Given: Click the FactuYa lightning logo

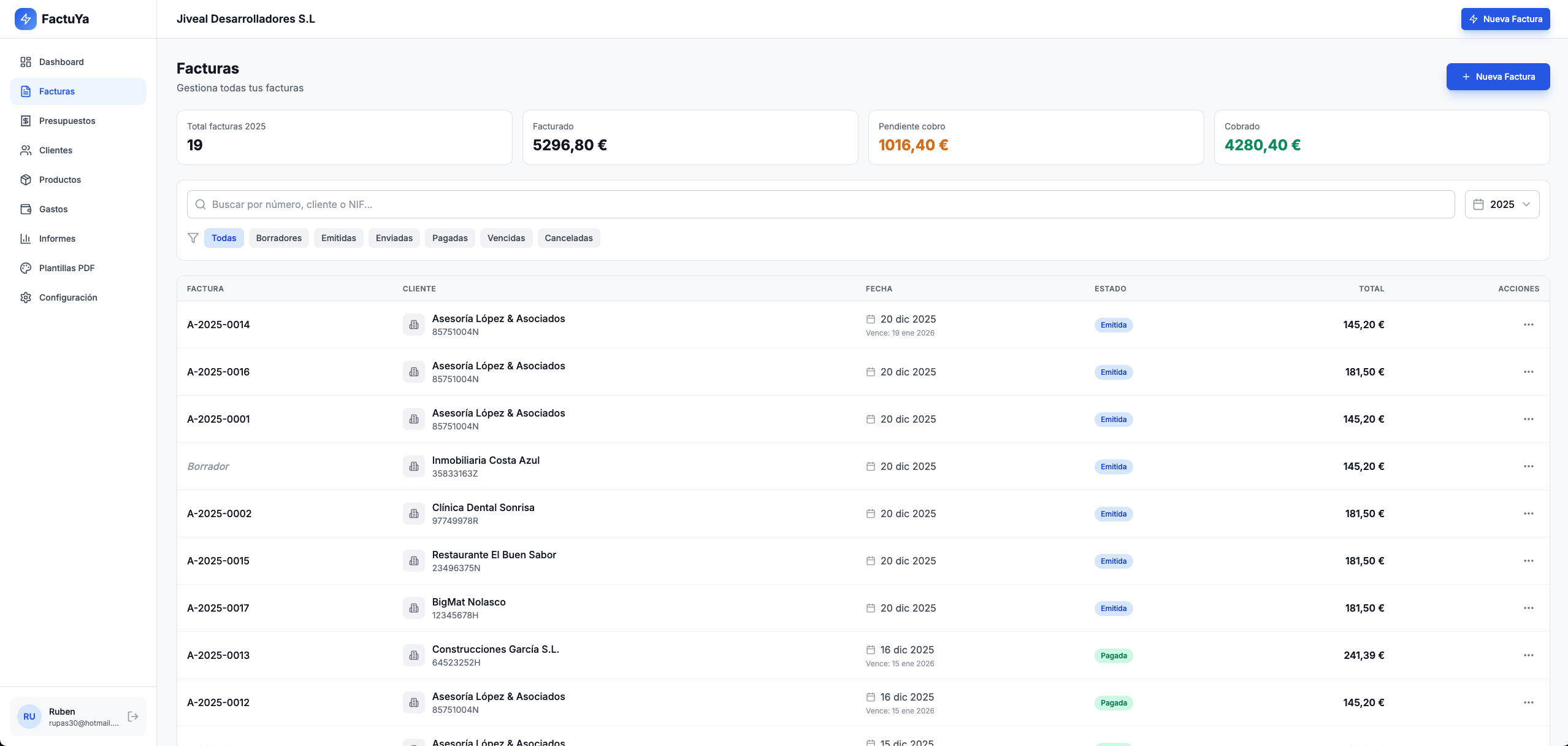Looking at the screenshot, I should click(x=25, y=18).
